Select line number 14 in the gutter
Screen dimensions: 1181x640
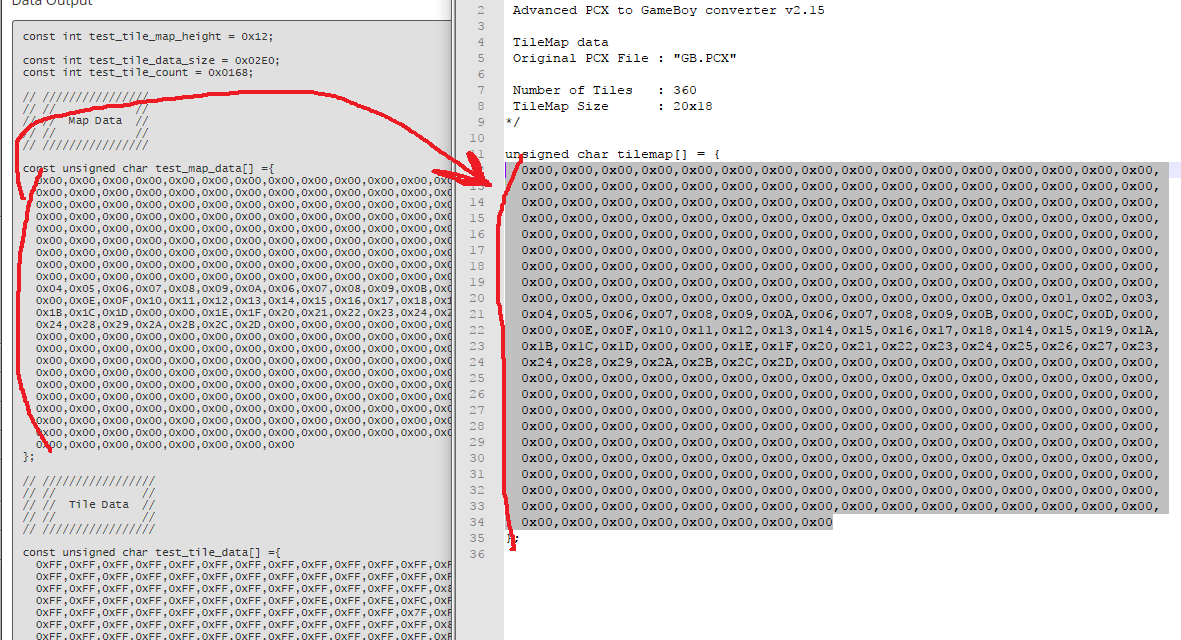[x=477, y=202]
